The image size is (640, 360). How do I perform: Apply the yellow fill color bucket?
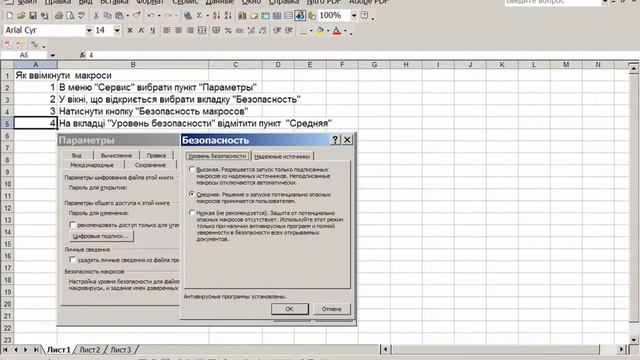point(320,31)
